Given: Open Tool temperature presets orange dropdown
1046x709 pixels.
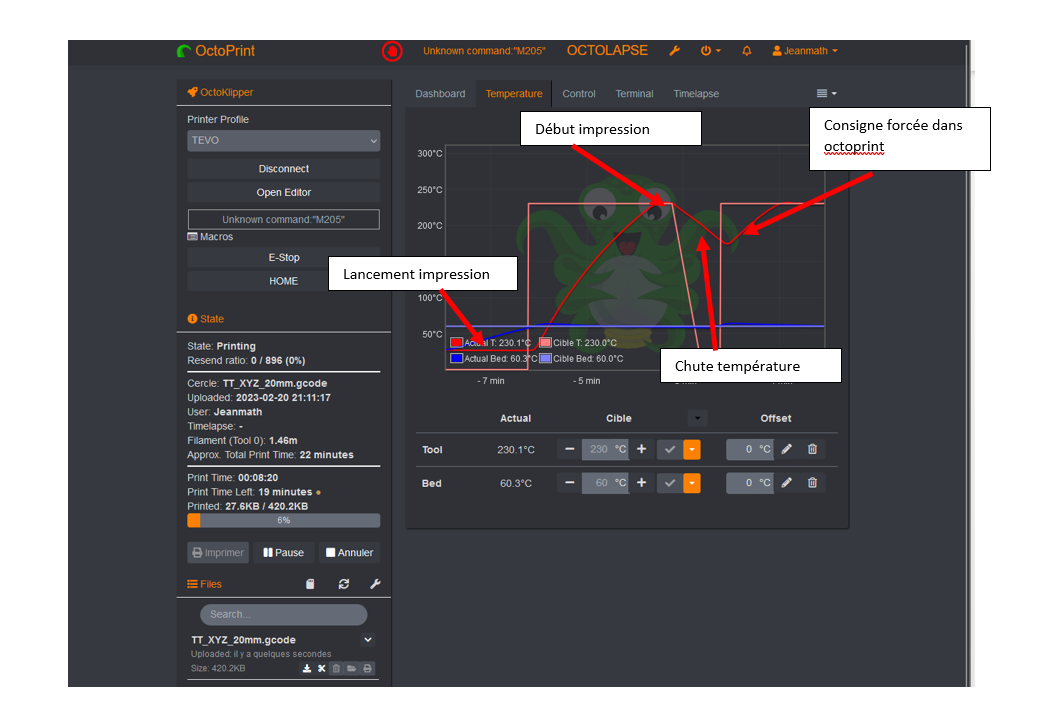Looking at the screenshot, I should point(692,450).
